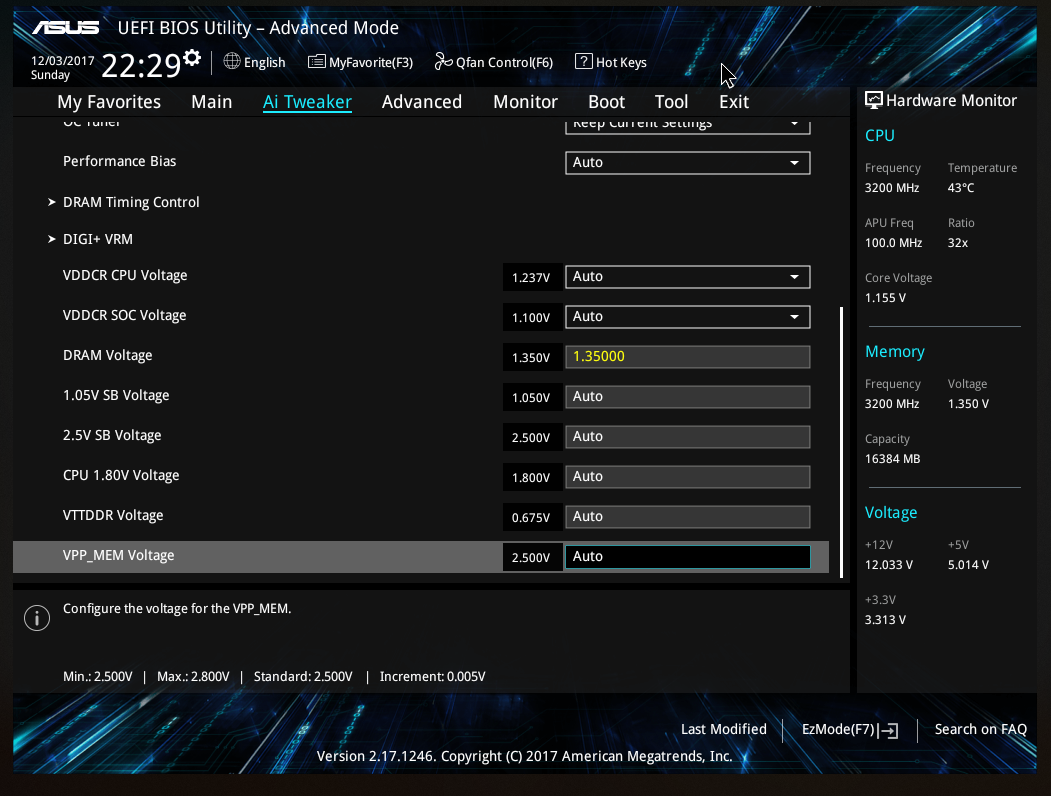Click the settings gear next to the clock
1051x796 pixels.
(x=192, y=58)
